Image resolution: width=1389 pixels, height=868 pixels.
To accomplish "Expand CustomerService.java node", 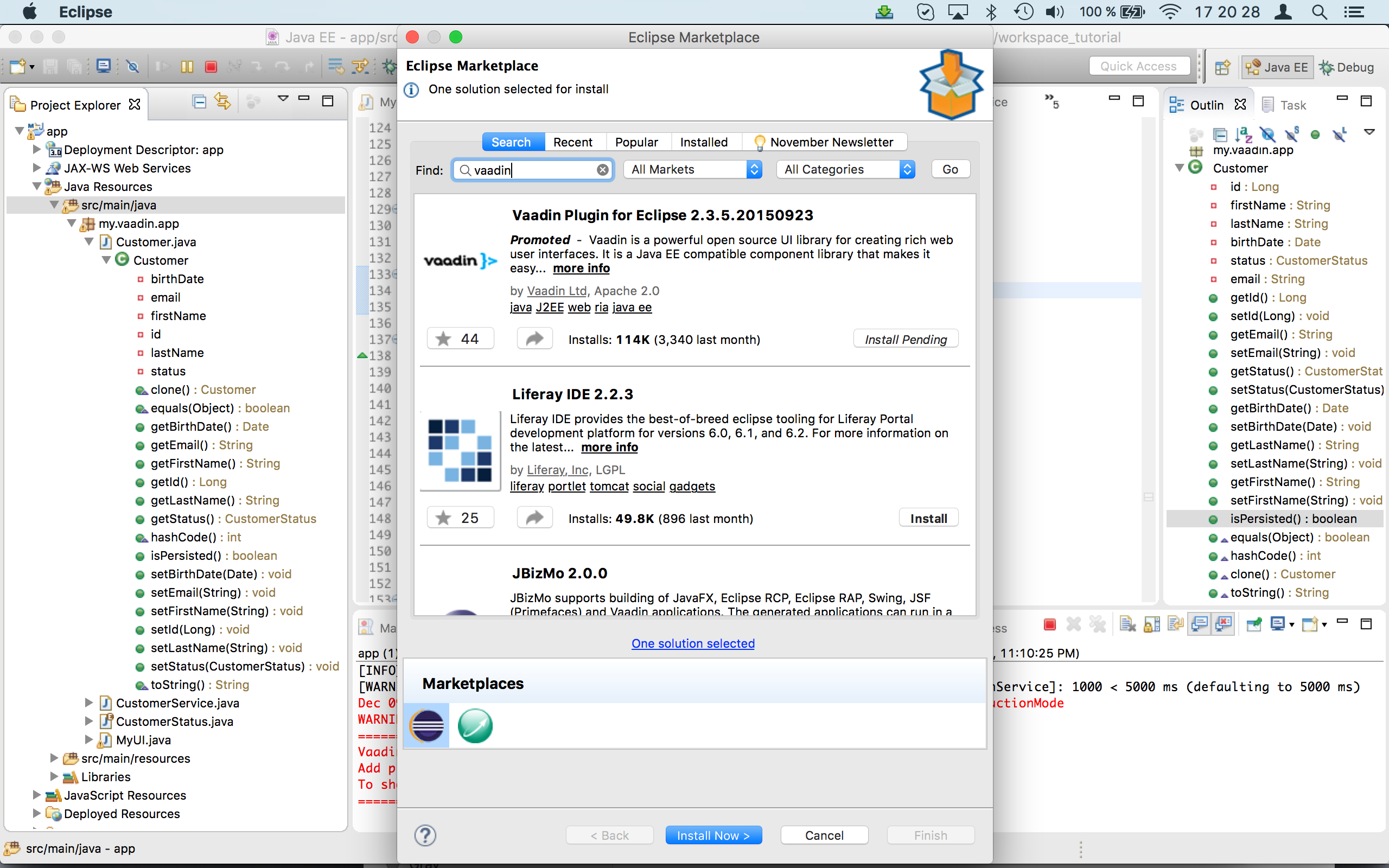I will pos(89,703).
